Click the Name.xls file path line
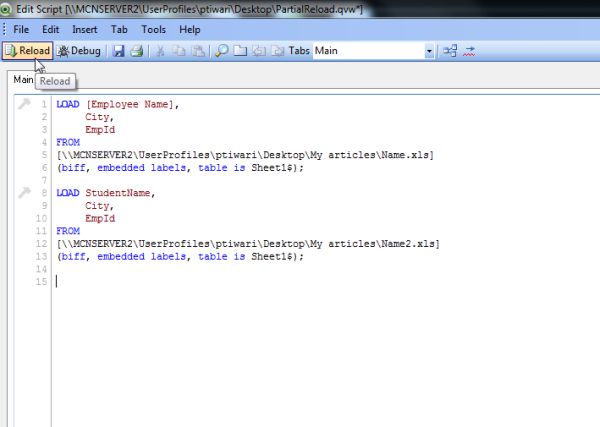This screenshot has width=600, height=427. (x=245, y=155)
